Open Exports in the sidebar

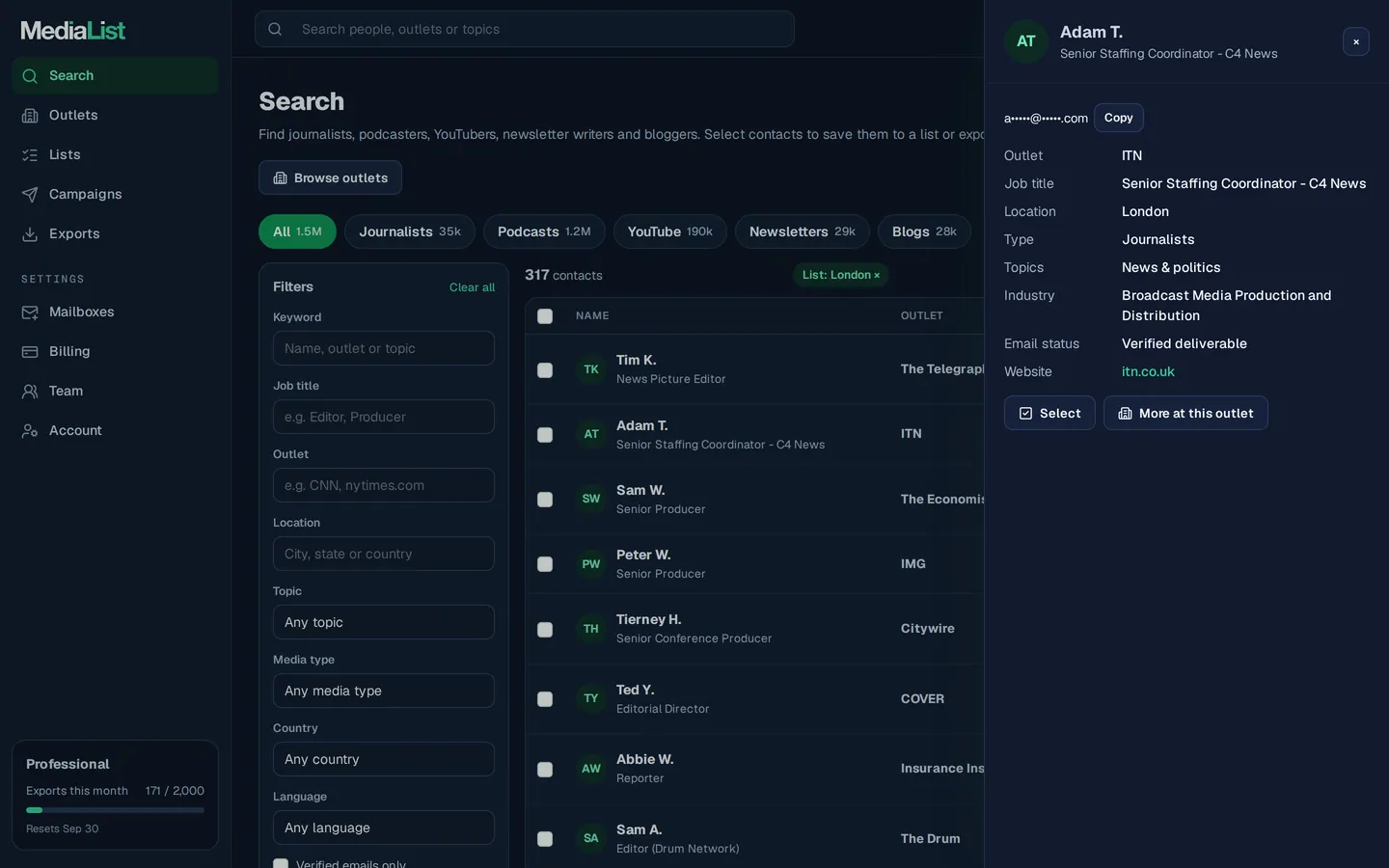coord(115,233)
